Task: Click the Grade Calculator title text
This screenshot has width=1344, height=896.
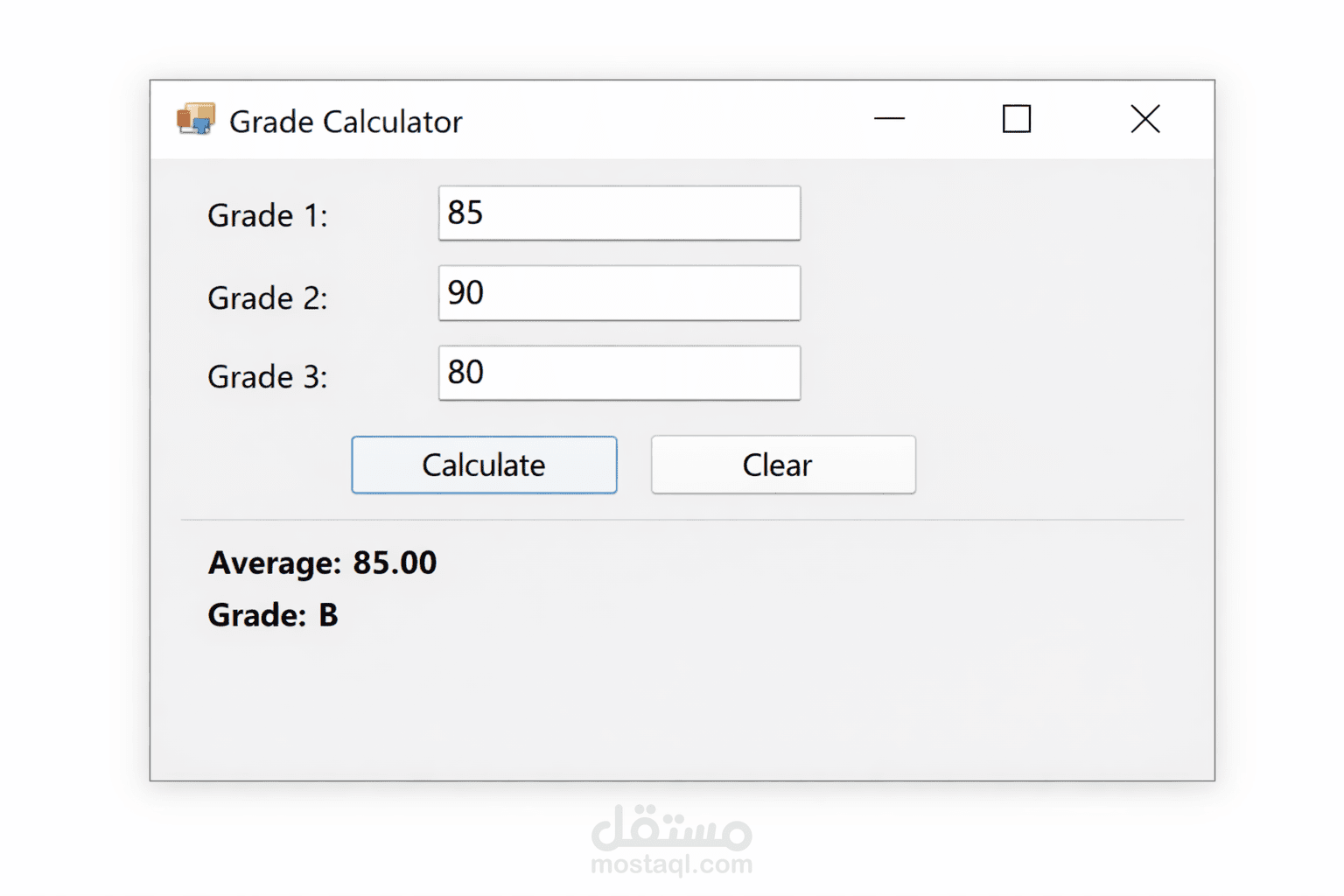Action: click(x=346, y=122)
